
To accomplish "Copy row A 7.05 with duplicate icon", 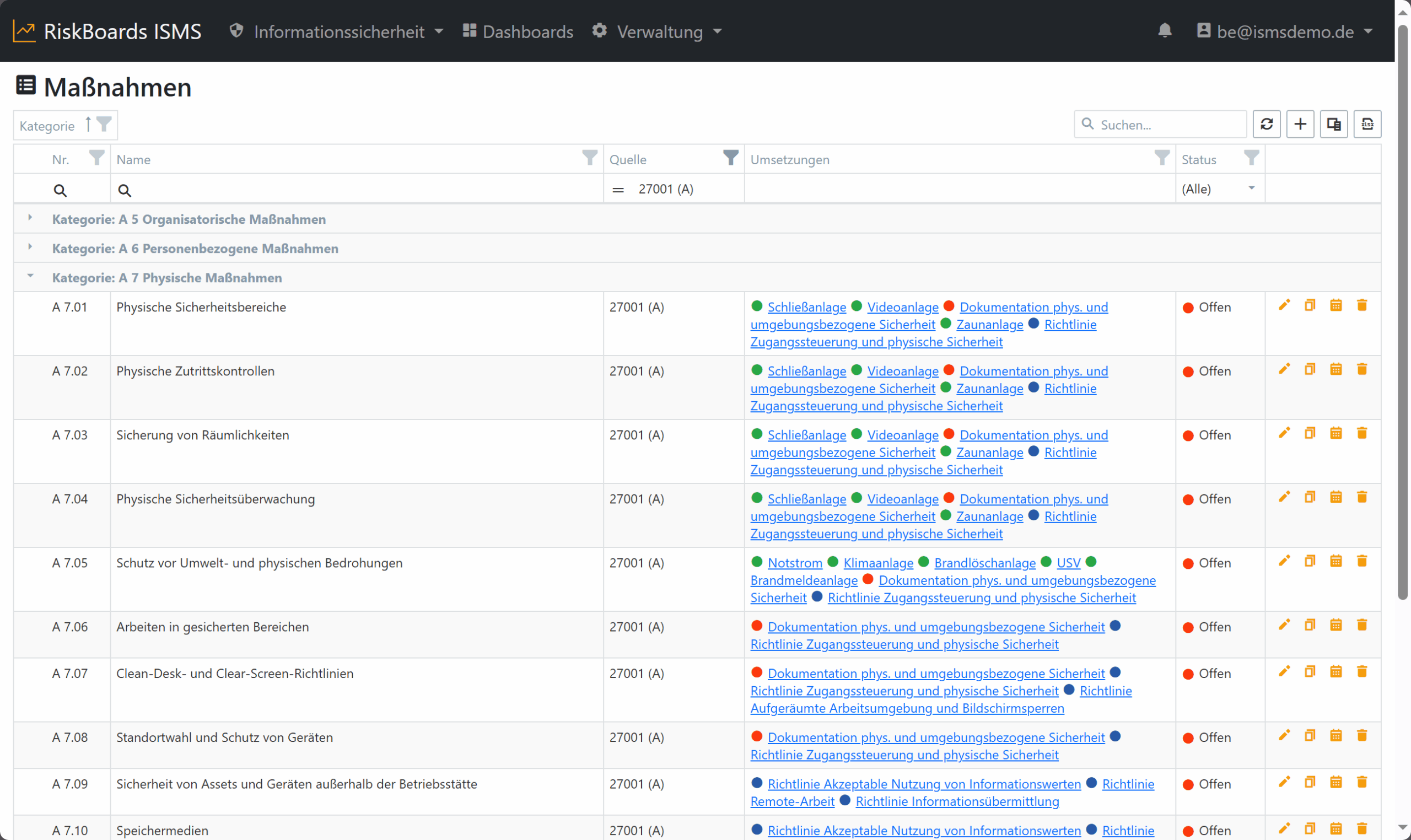I will (1310, 562).
